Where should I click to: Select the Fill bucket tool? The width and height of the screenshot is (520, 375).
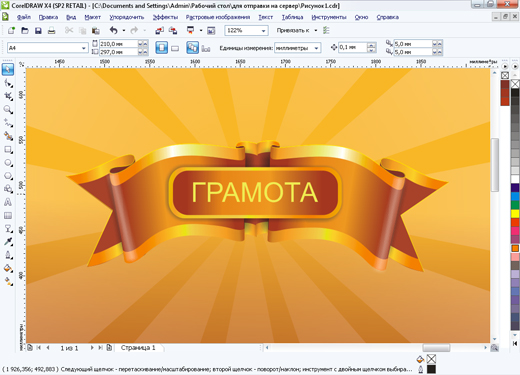(x=8, y=268)
